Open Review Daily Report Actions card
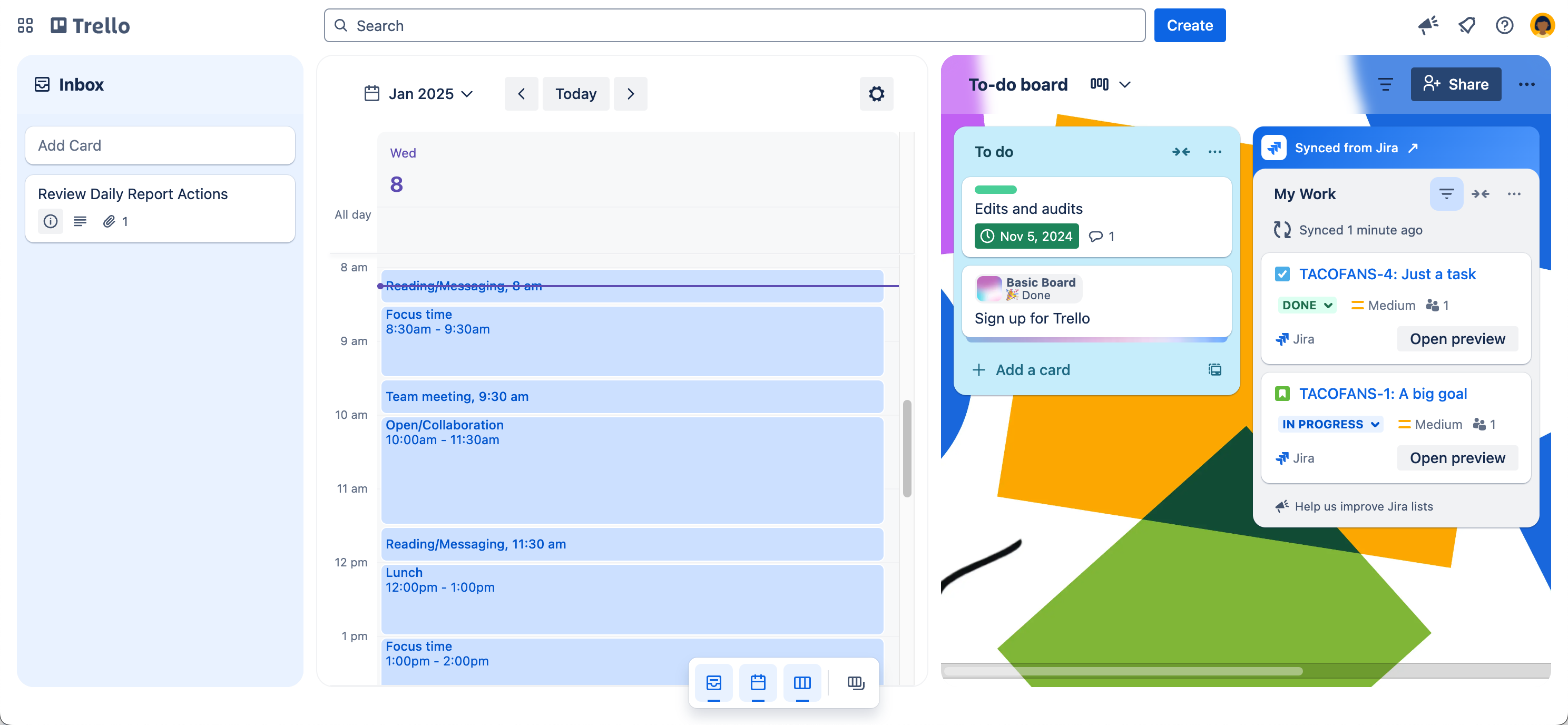The image size is (1568, 725). pos(160,209)
